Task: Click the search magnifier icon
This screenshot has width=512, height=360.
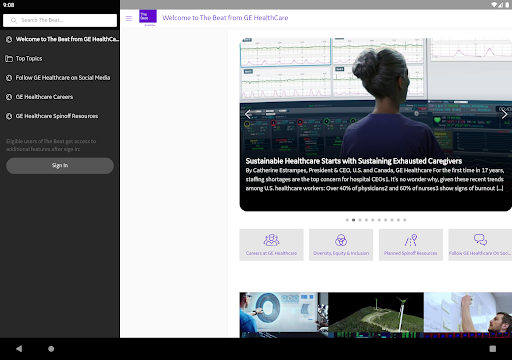Action: pyautogui.click(x=14, y=20)
